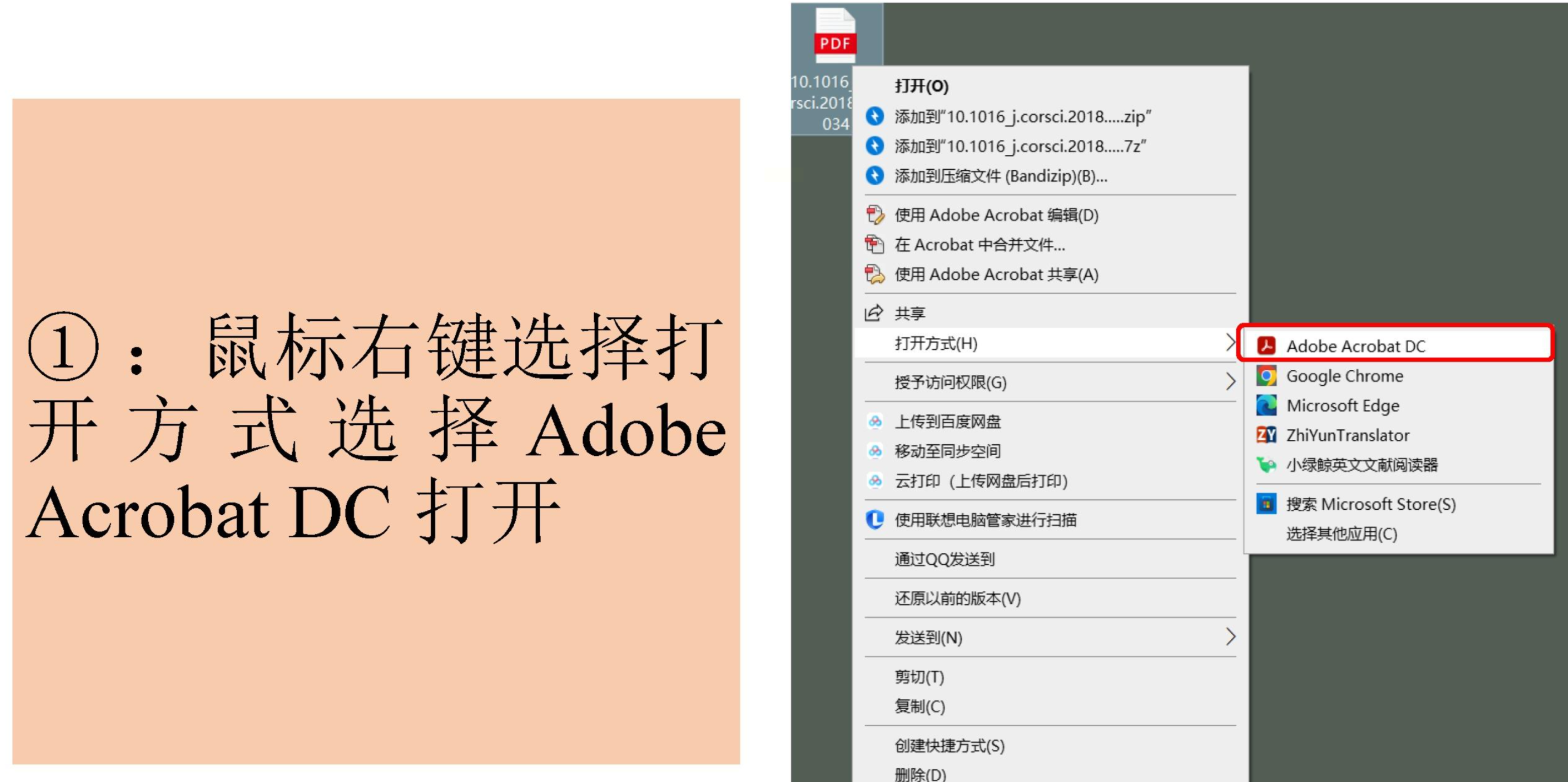Image resolution: width=1568 pixels, height=782 pixels.
Task: Choose 使用 Adobe Acrobat 编辑(D)
Action: (x=1051, y=215)
